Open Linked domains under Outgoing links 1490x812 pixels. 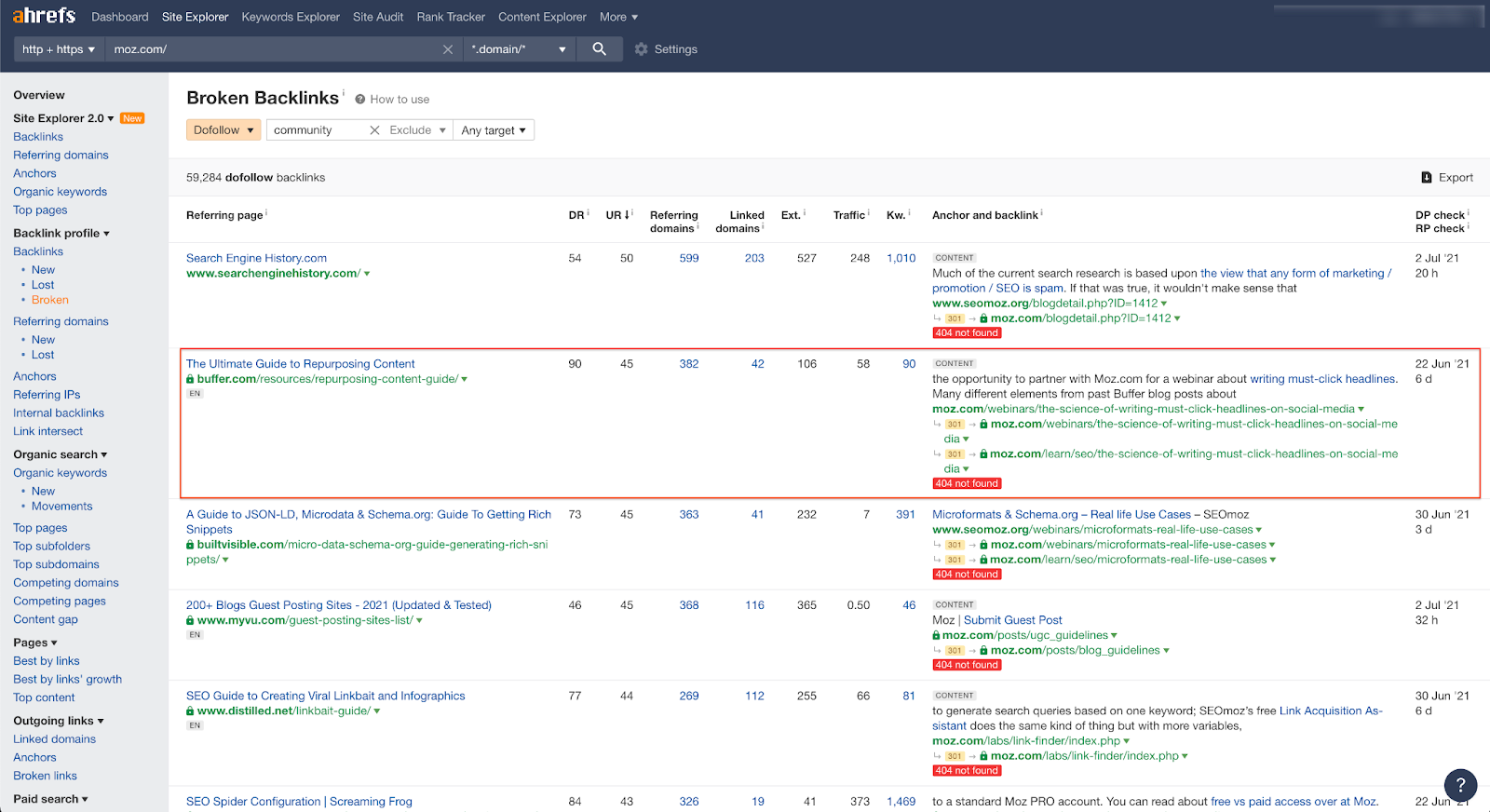point(54,739)
